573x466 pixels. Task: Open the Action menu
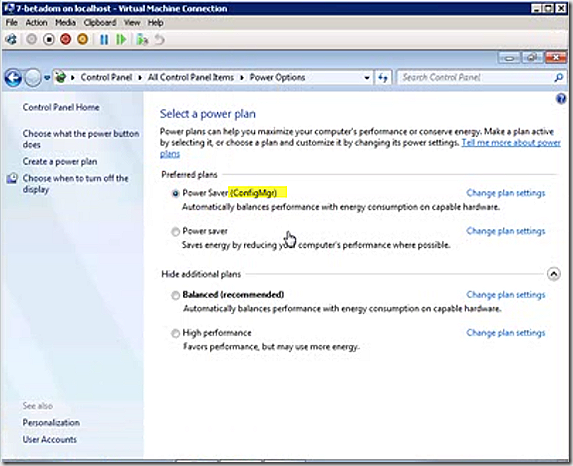[36, 23]
